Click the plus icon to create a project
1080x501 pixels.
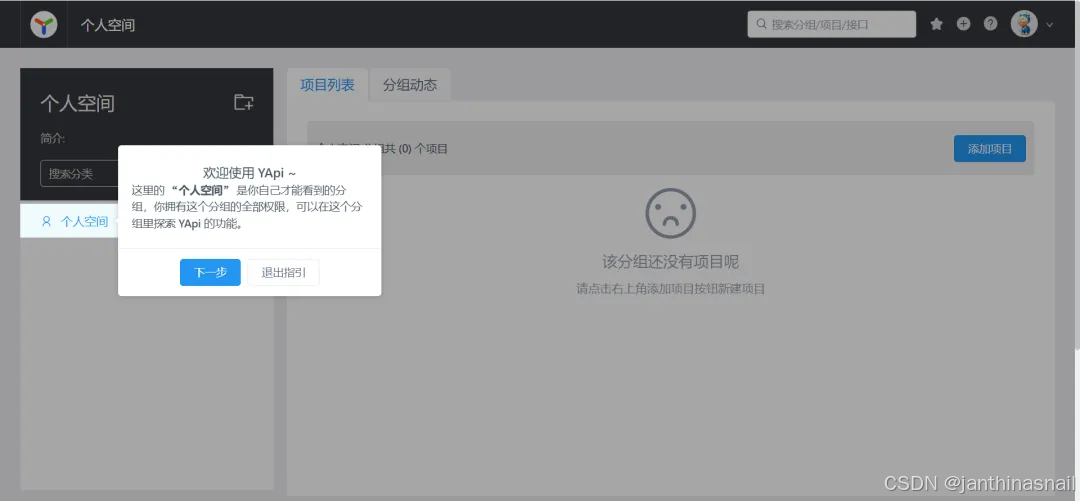963,24
